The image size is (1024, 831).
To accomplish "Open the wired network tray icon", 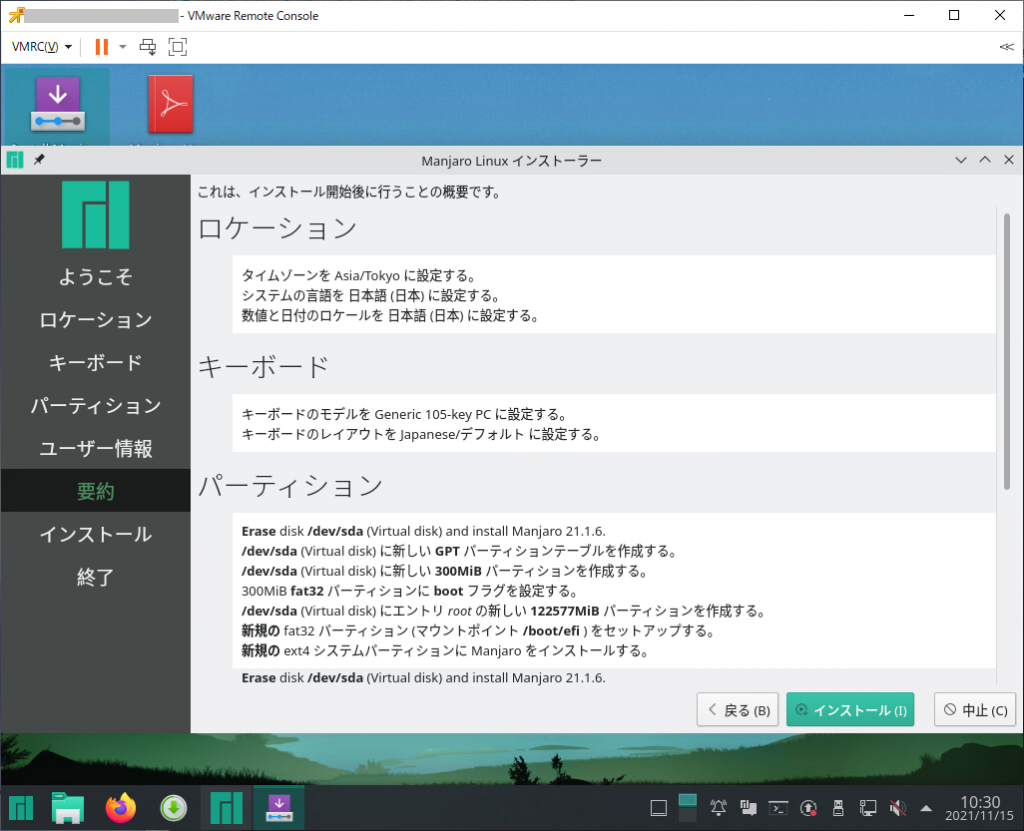I will pos(868,809).
